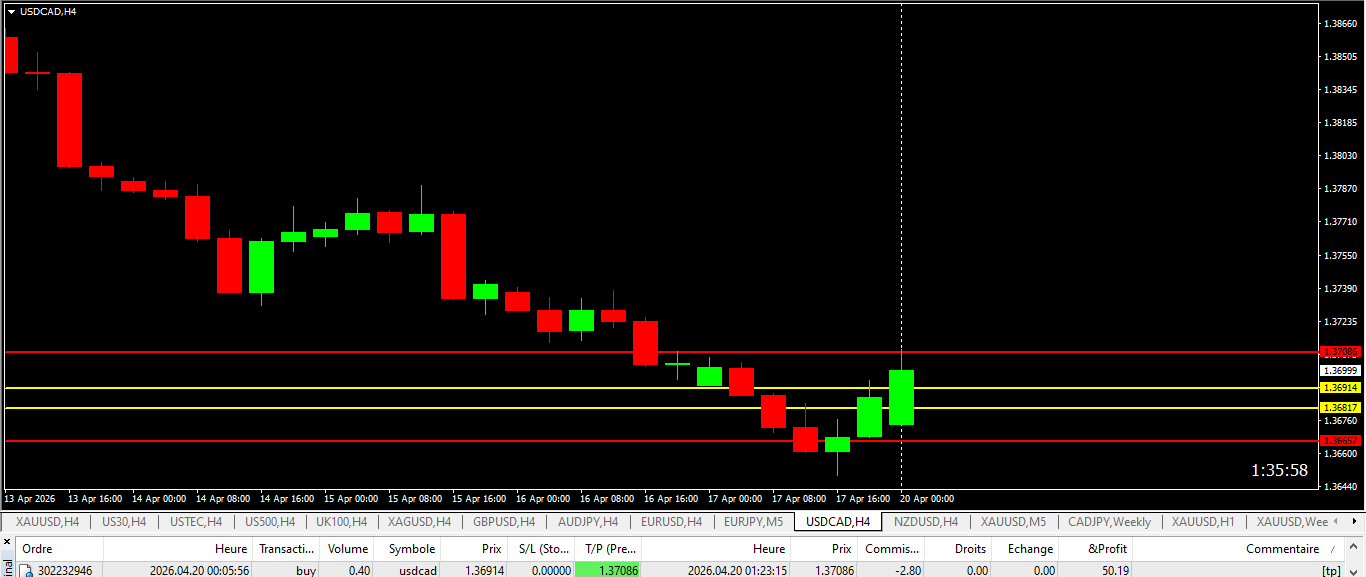Click the 2026.04.20 01:23:15 close time cell
Screen dimensions: 1366x577
pyautogui.click(x=737, y=570)
